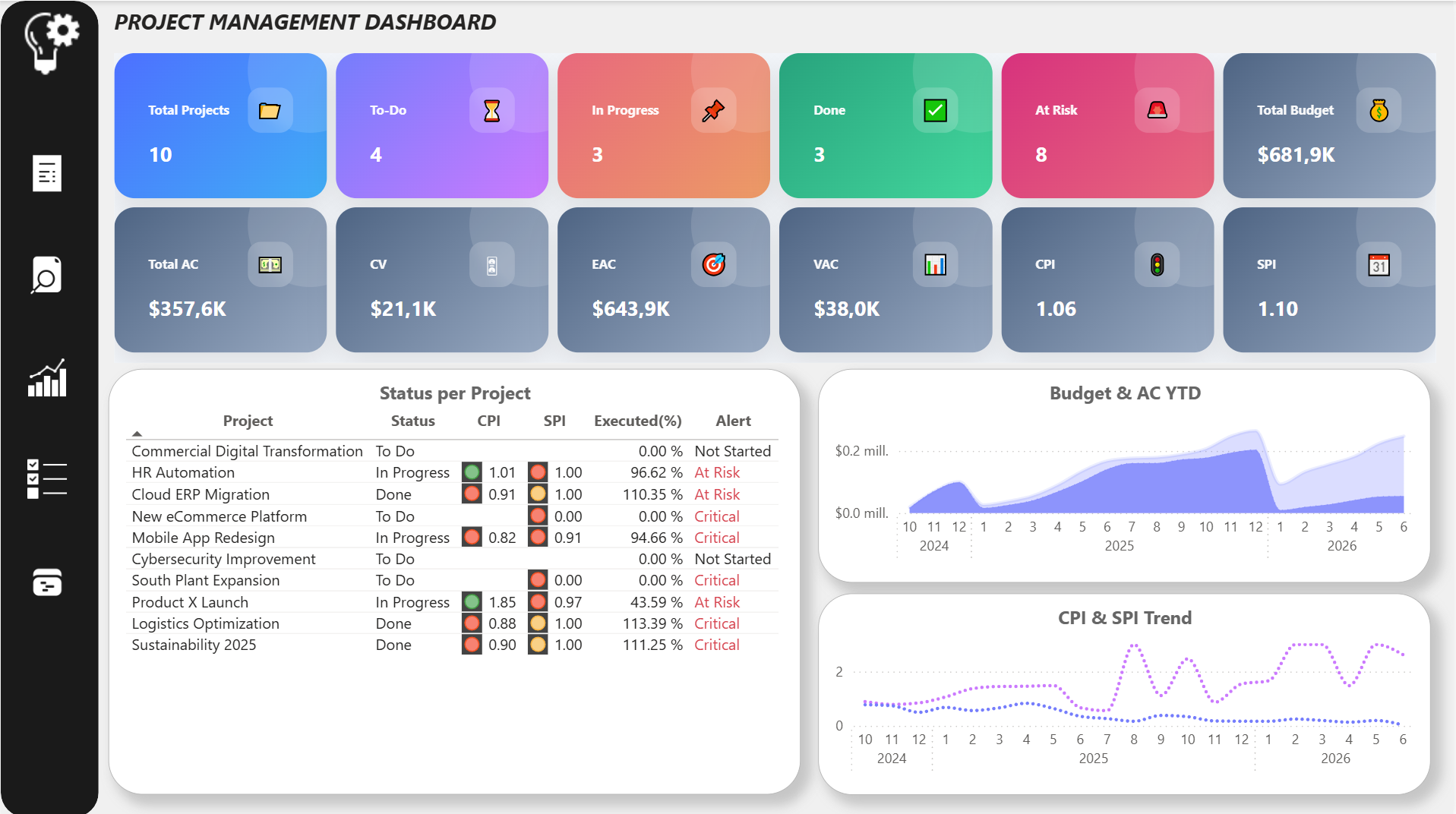
Task: Select the Cloud ERP Migration project name
Action: 201,494
